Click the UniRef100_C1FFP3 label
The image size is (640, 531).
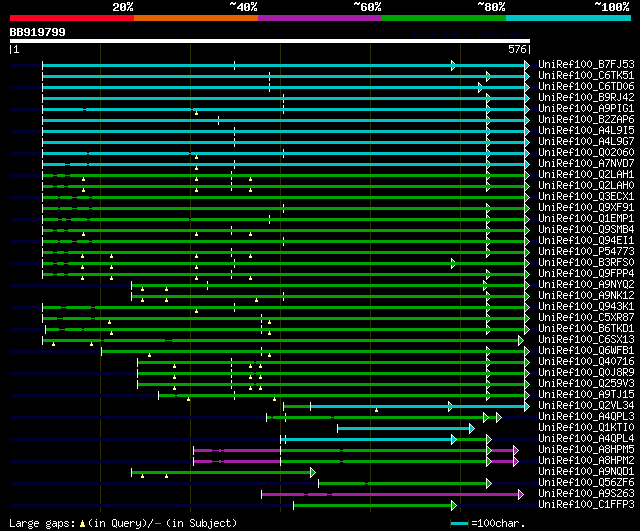(x=586, y=505)
